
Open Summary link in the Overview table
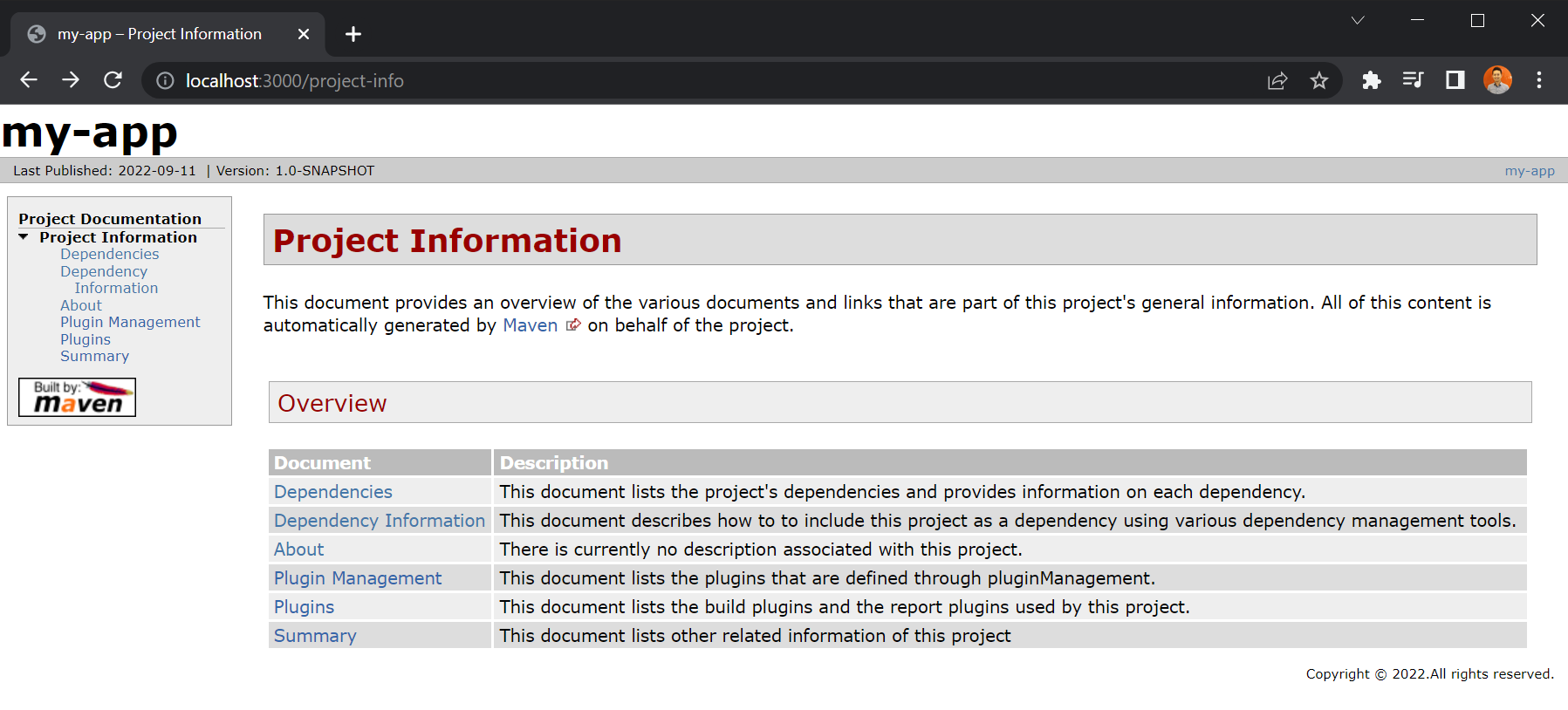tap(315, 636)
